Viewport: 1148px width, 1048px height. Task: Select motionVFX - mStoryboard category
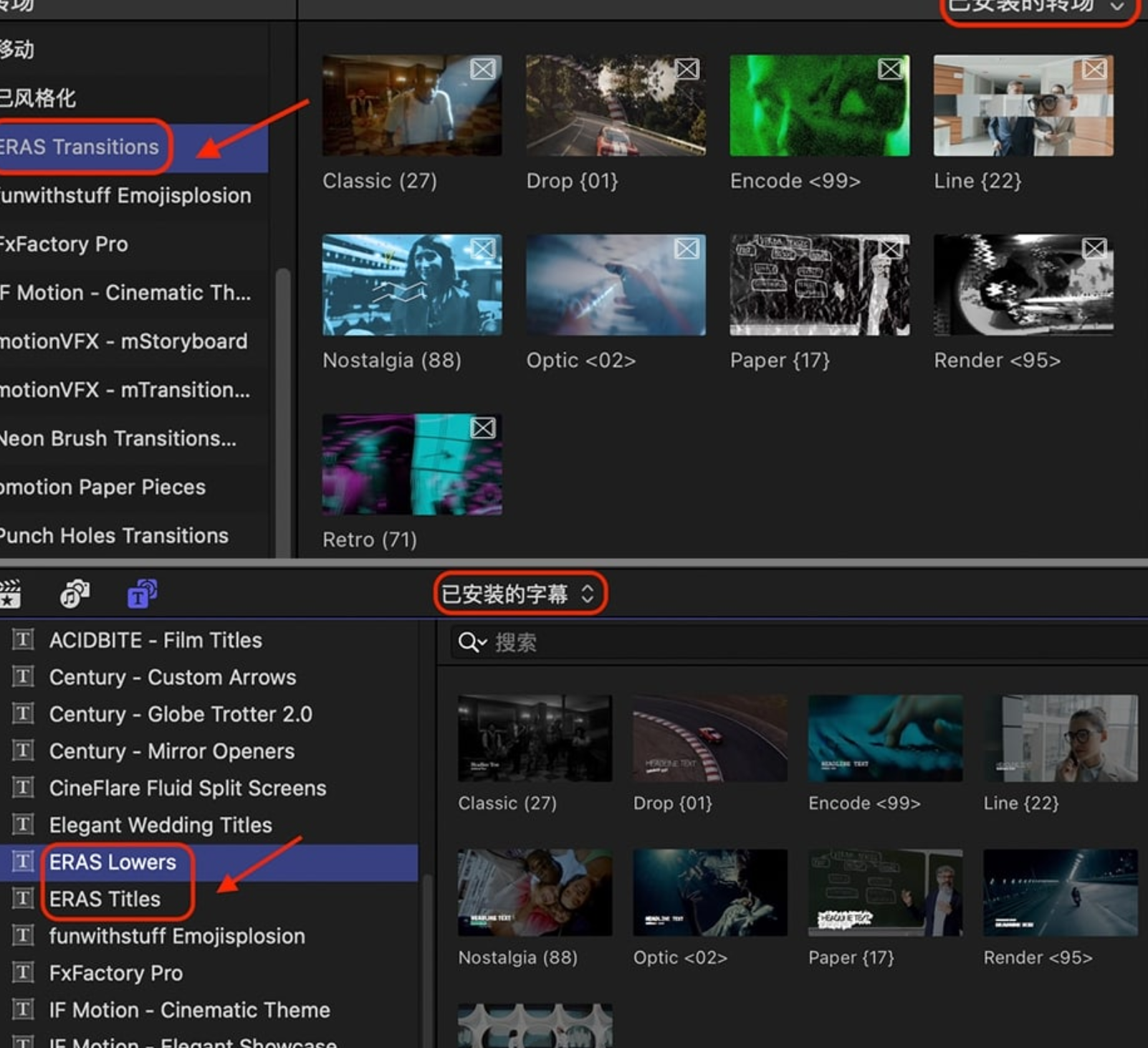pos(134,341)
